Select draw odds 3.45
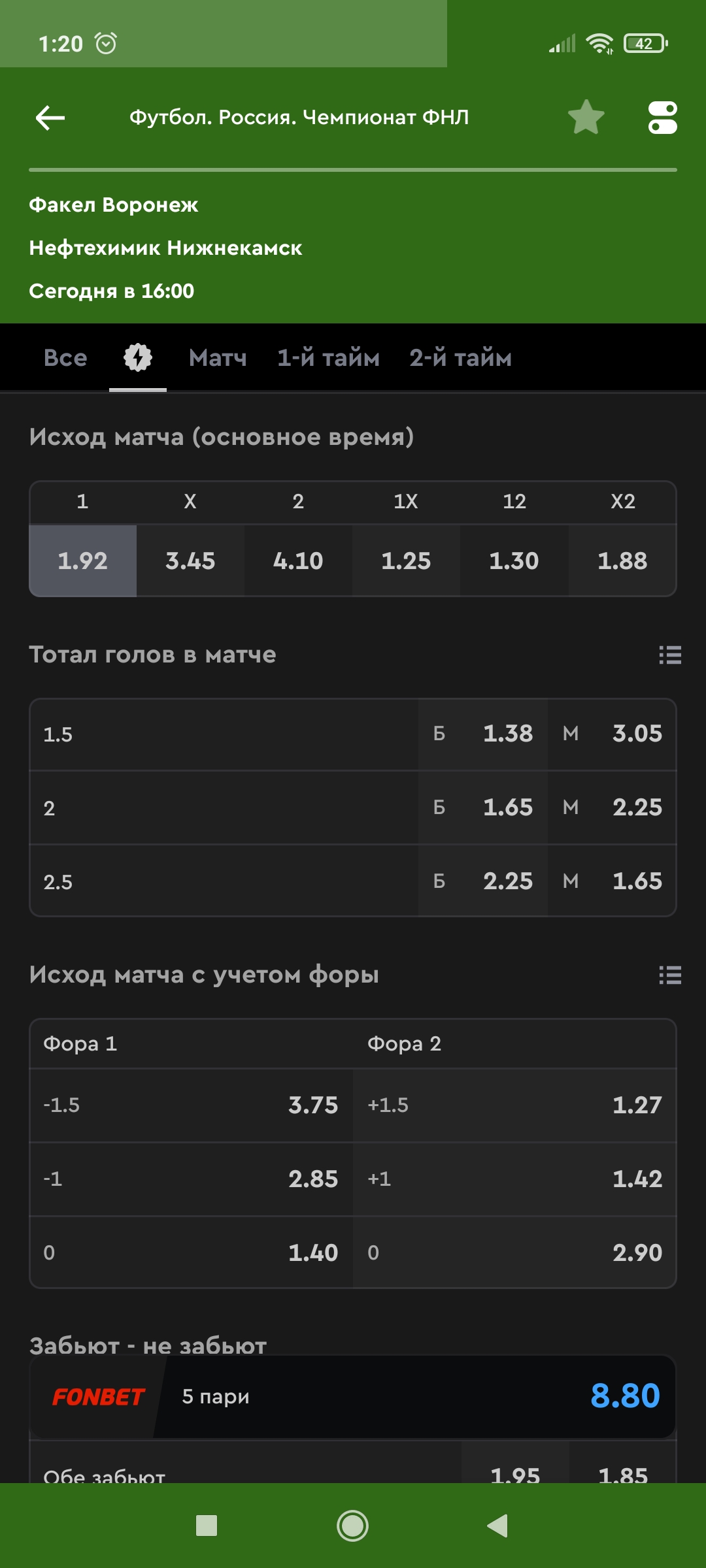This screenshot has width=706, height=1568. (190, 561)
